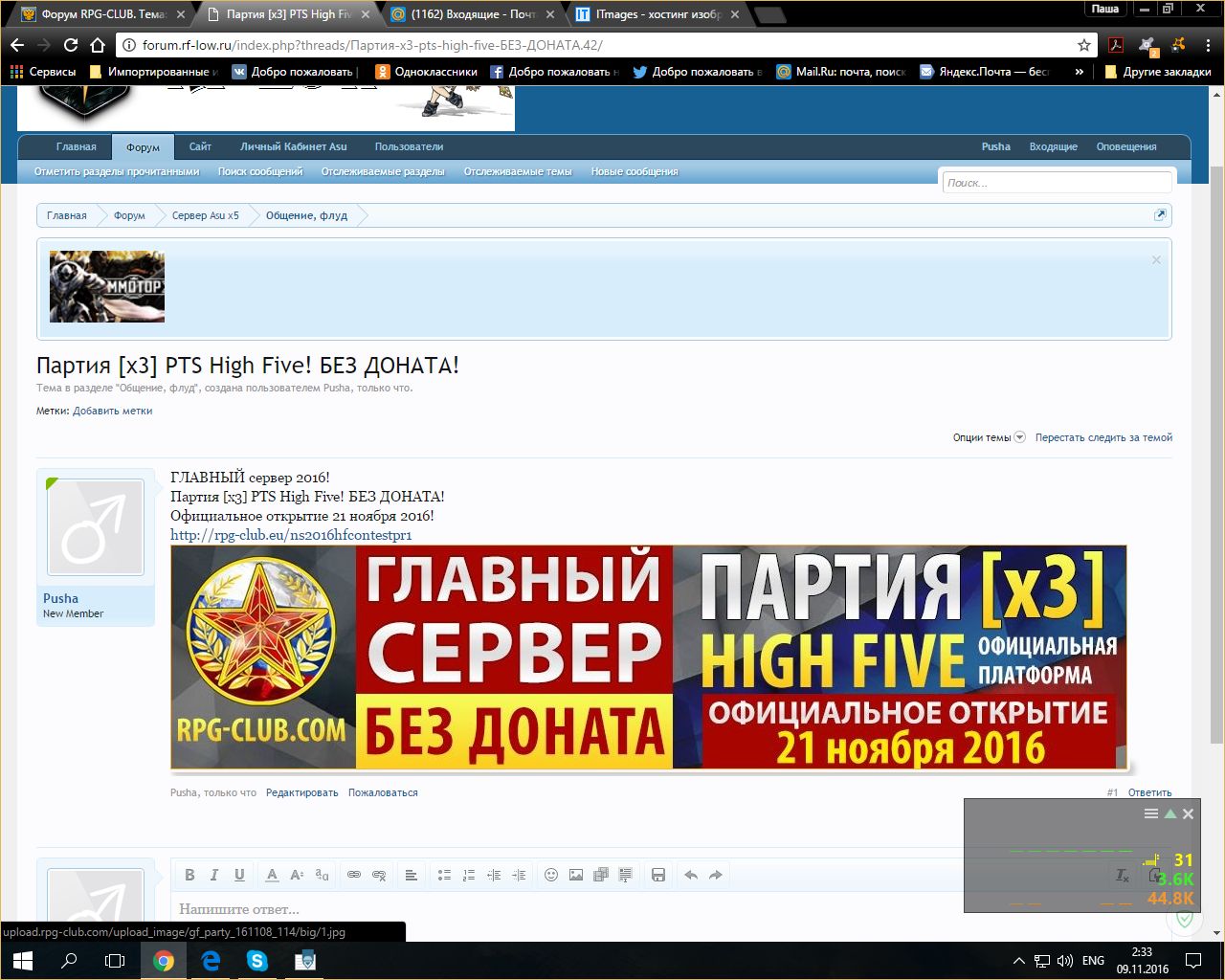Open Microsoft Edge from the taskbar
1225x980 pixels.
(211, 961)
